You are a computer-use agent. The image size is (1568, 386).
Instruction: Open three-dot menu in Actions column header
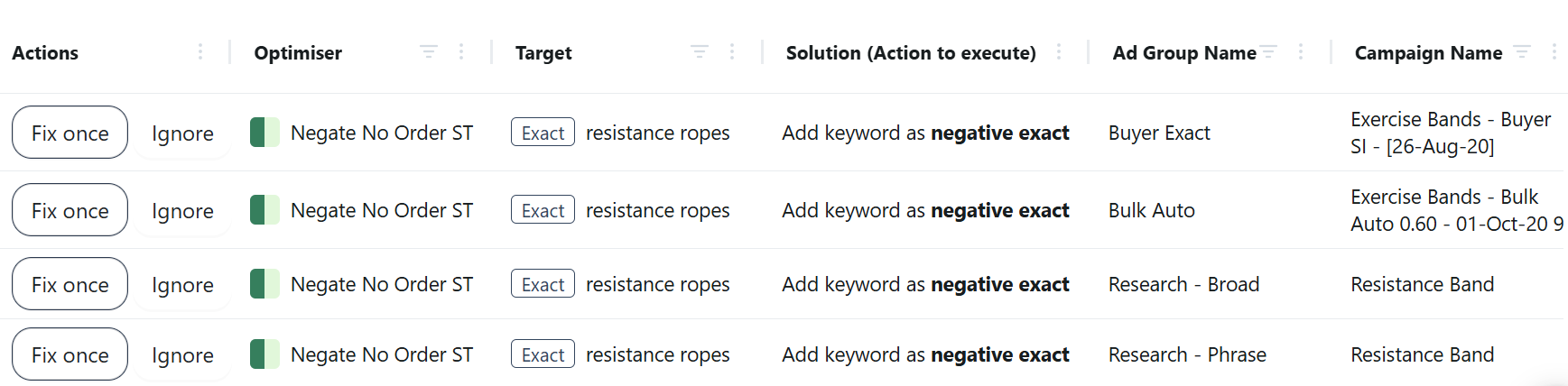(200, 52)
